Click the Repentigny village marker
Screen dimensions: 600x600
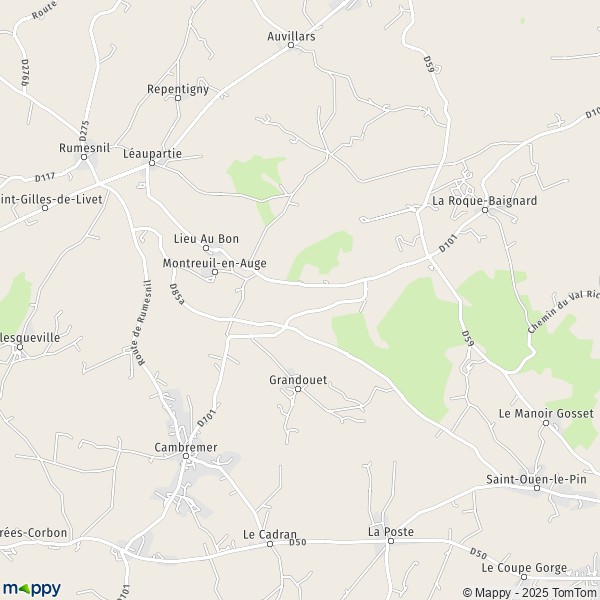point(178,98)
